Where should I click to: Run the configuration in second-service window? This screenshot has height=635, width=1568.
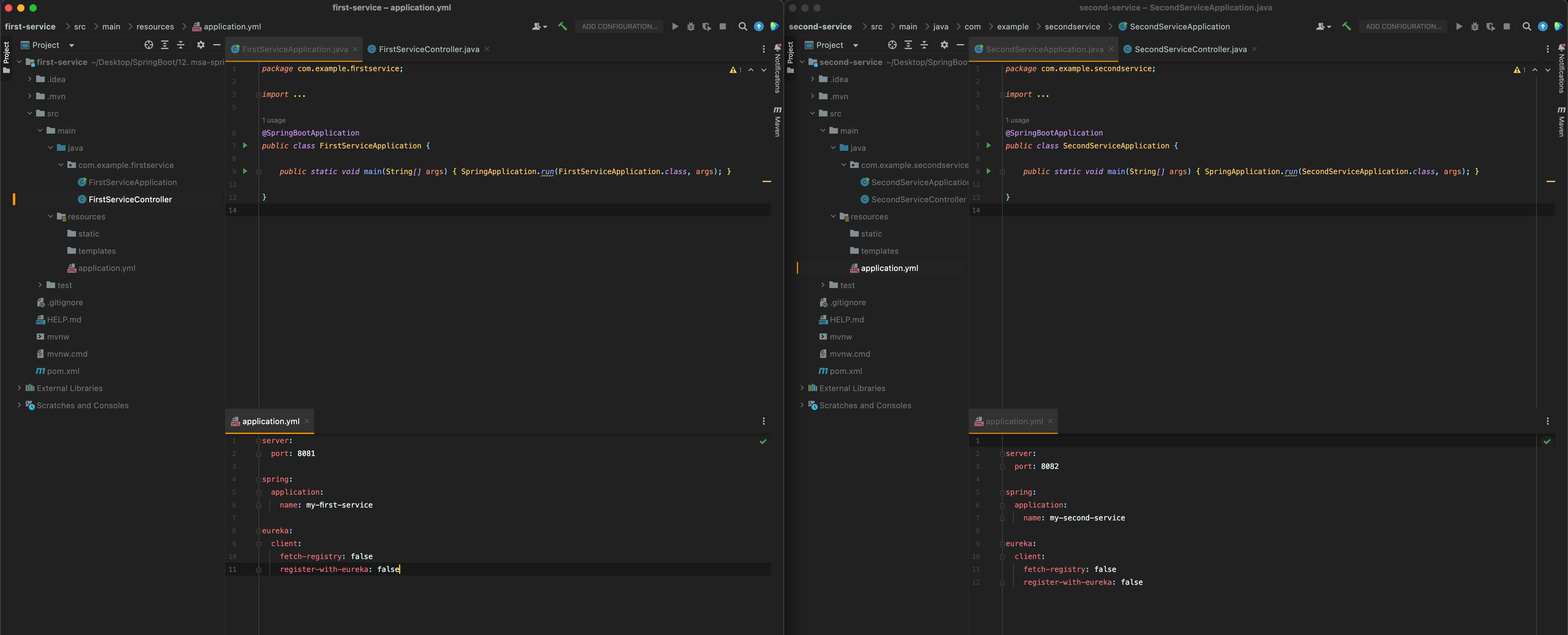point(1459,26)
